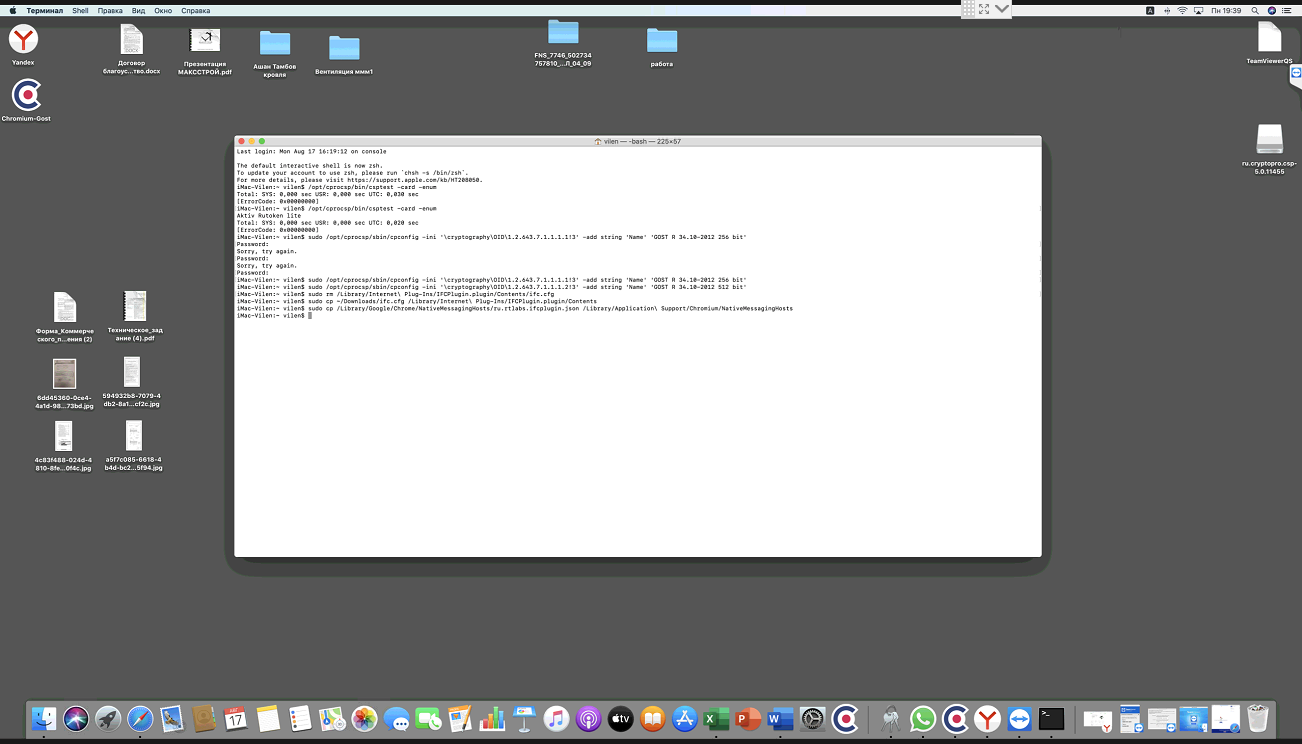Image resolution: width=1302 pixels, height=744 pixels.
Task: Open TeamViewer from the Dock
Action: point(1019,718)
